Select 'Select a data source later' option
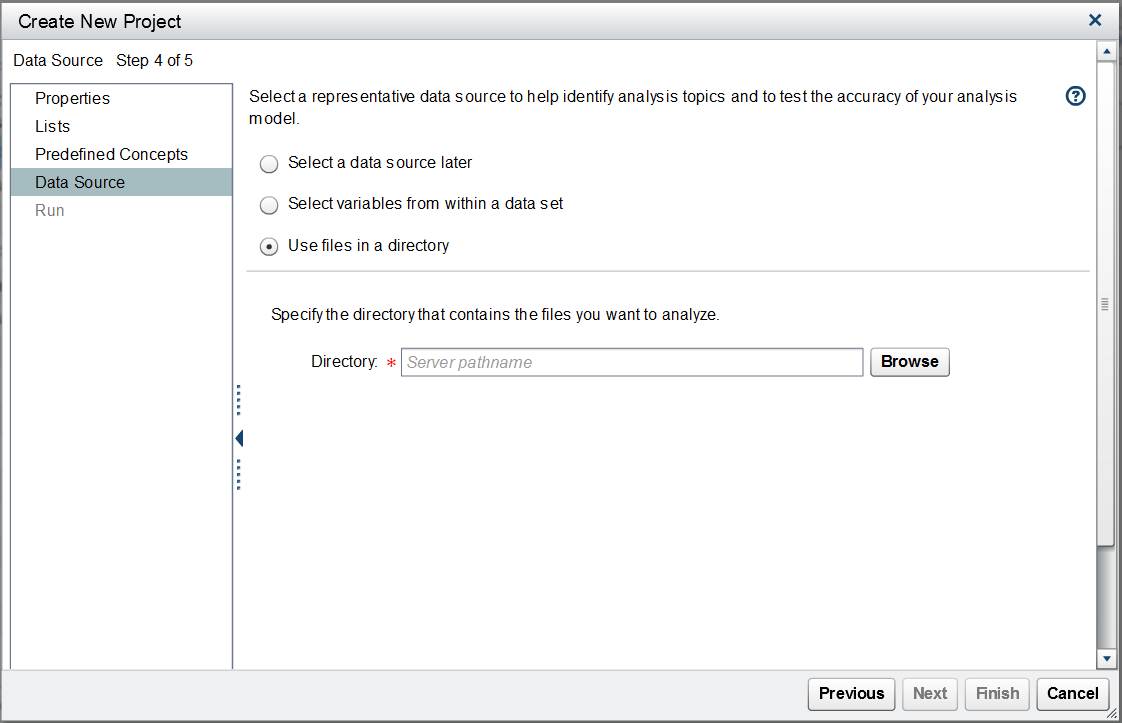Screen dimensions: 1122x723 tap(269, 164)
